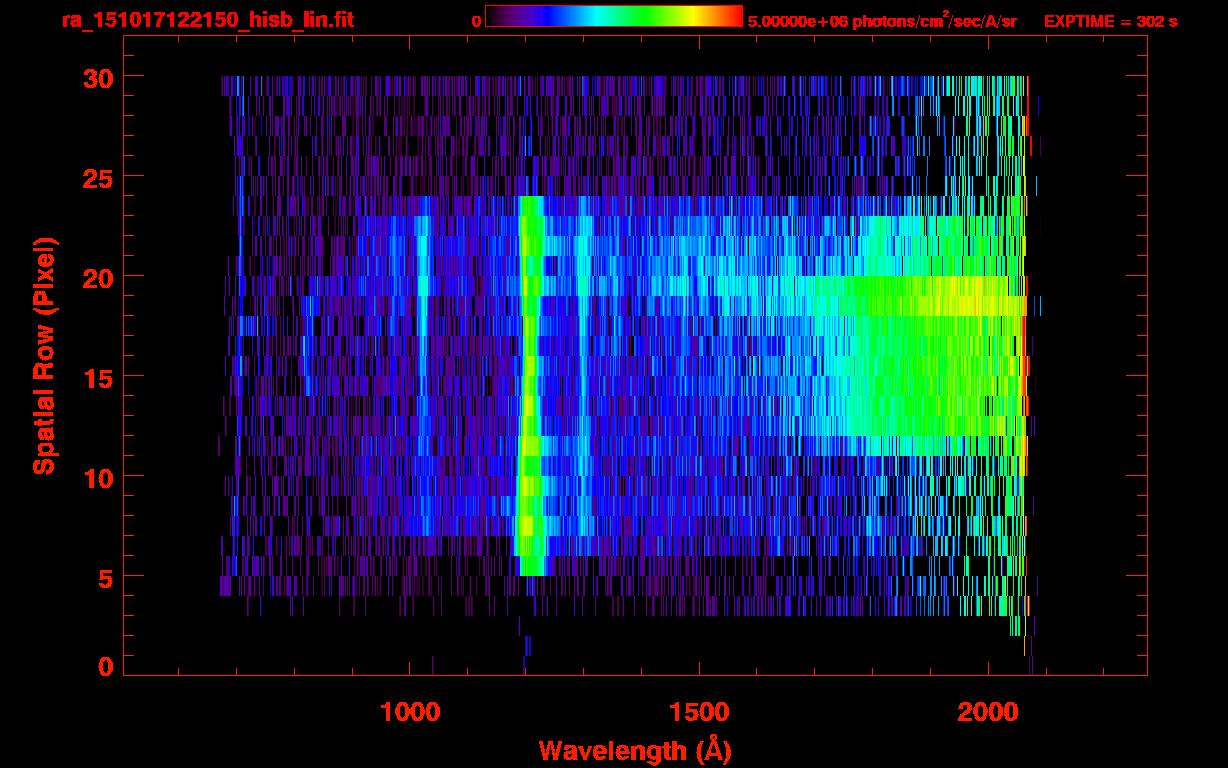Screen dimensions: 1228x768
Task: Click the Spatial Row (Pixel) axis title
Action: pyautogui.click(x=44, y=356)
